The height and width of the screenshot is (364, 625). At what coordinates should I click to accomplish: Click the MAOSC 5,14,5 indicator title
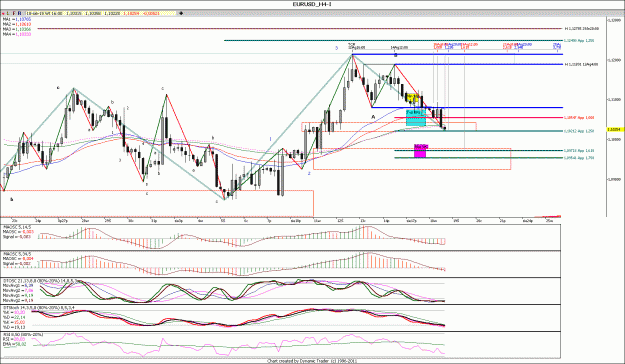point(17,227)
